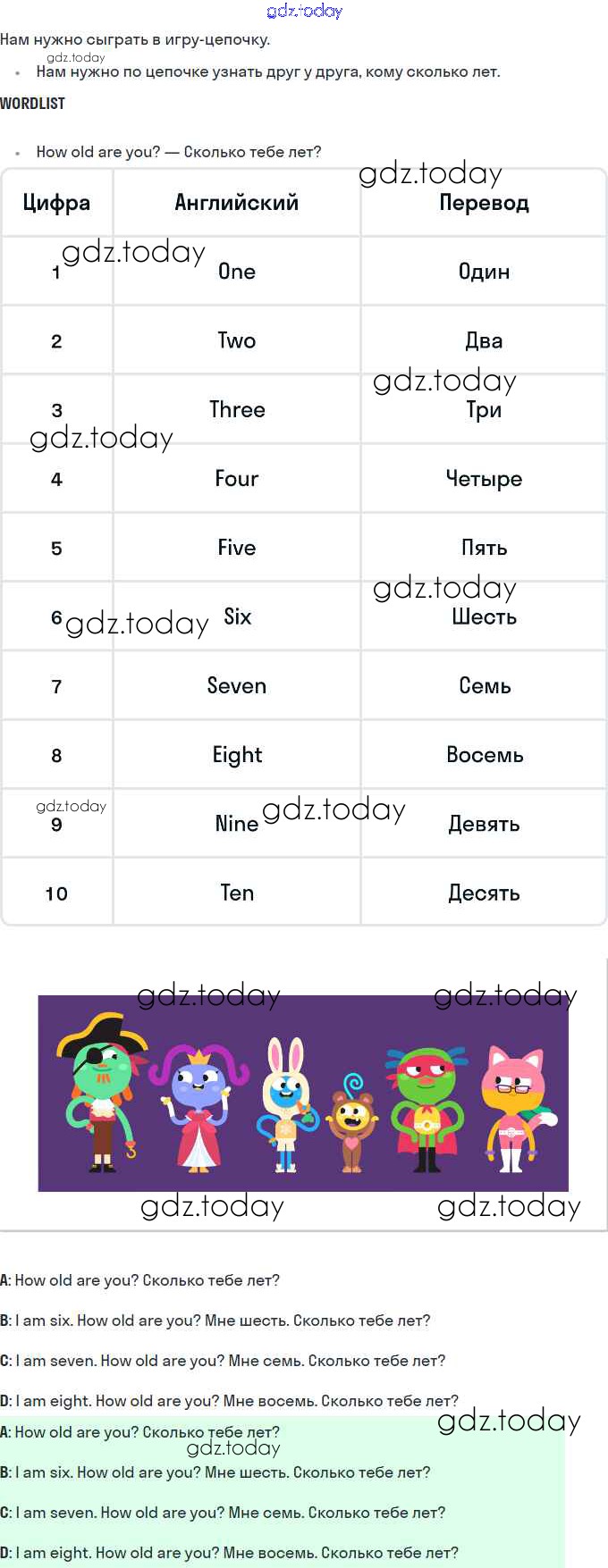Open the blue gdz.today link at page top

coord(304,11)
